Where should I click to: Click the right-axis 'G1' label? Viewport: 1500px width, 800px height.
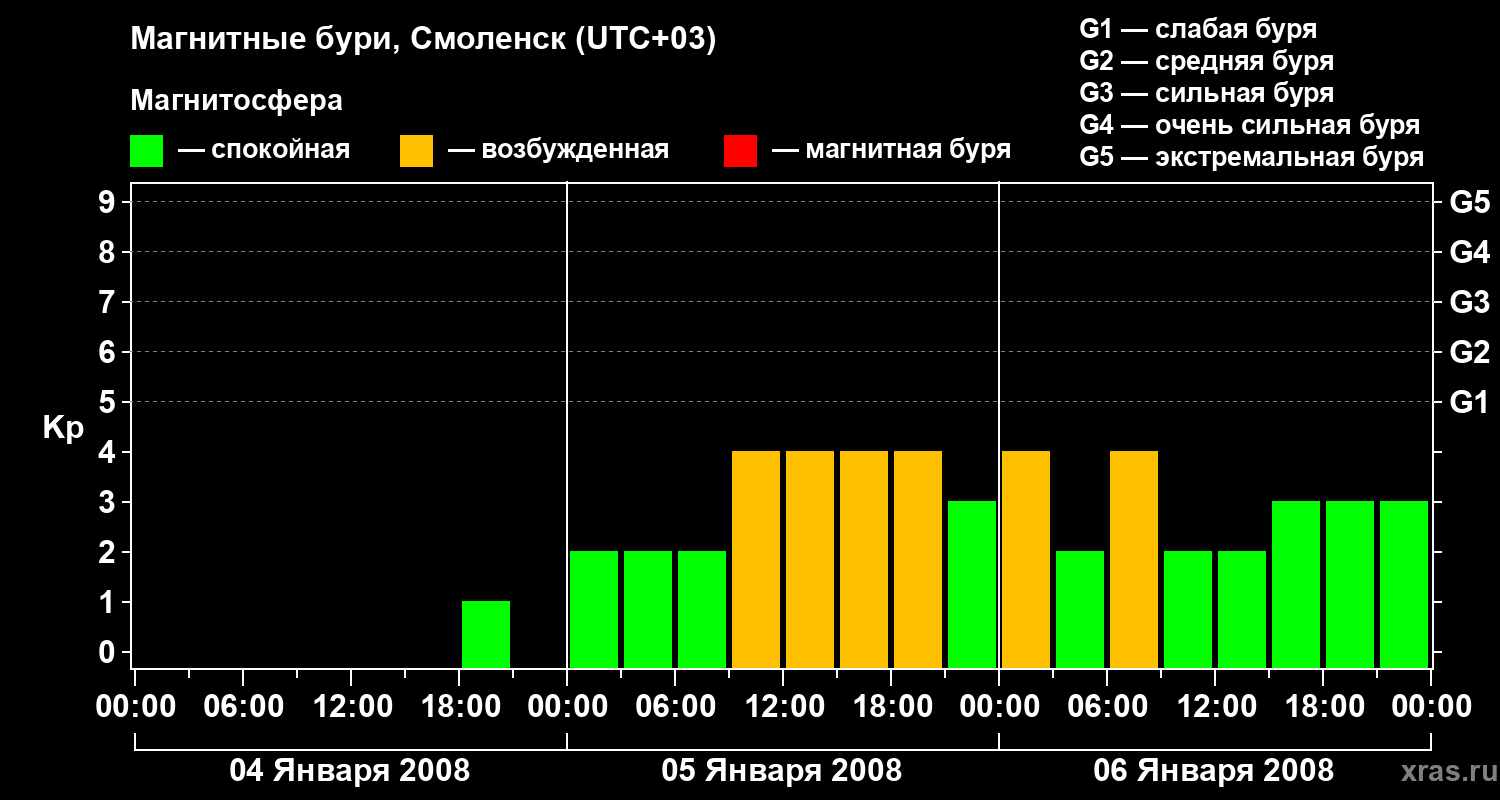(1470, 402)
